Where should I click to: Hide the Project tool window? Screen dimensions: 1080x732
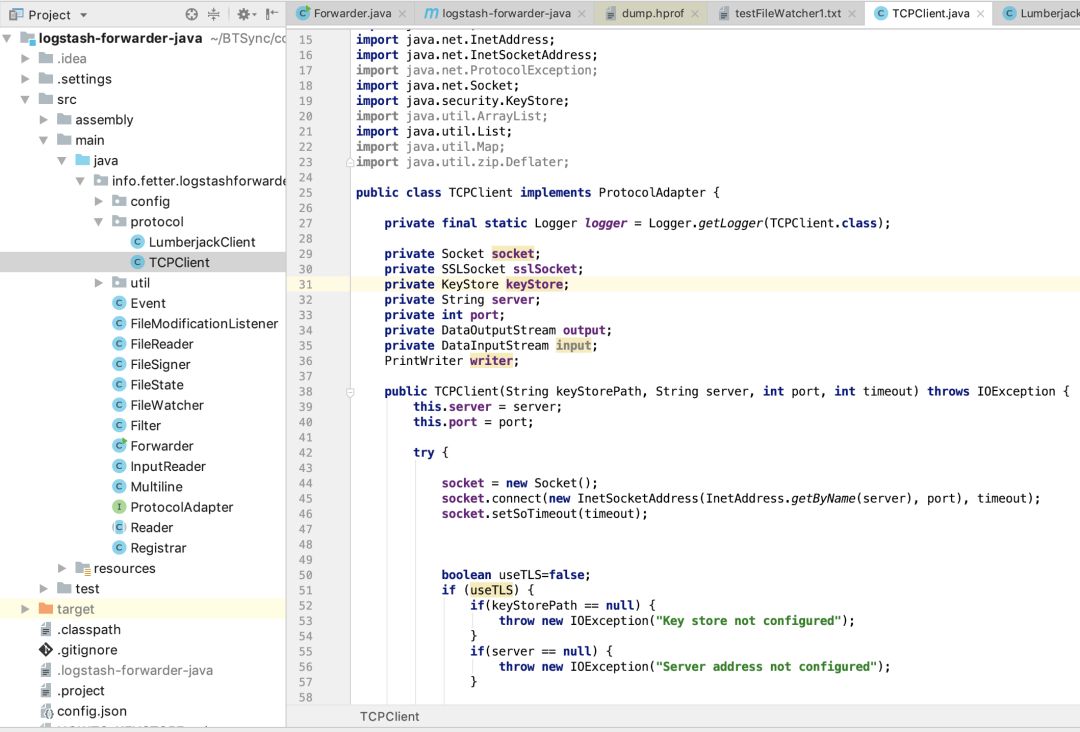coord(272,14)
